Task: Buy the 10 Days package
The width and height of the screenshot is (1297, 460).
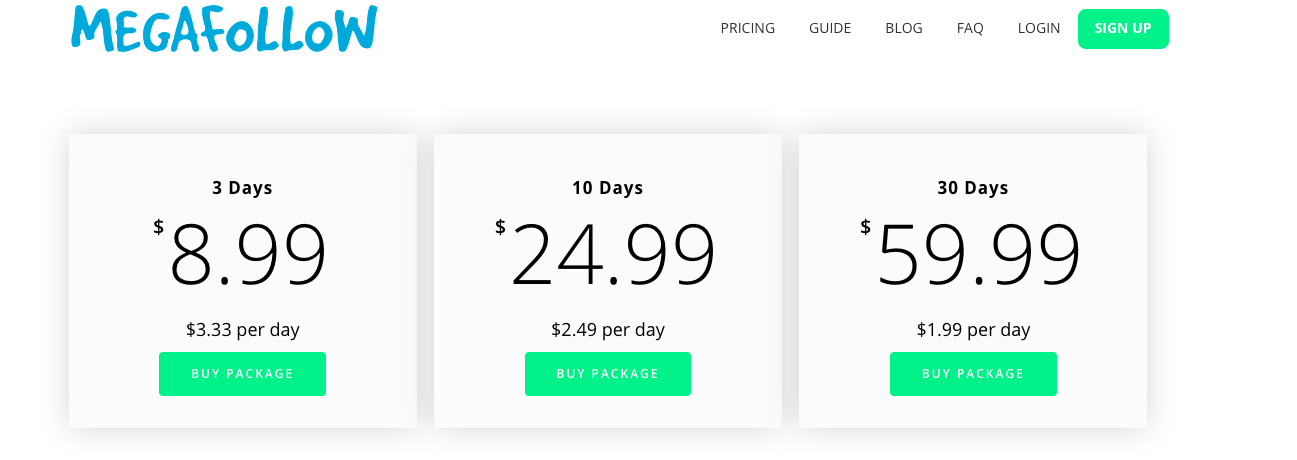Action: coord(608,374)
